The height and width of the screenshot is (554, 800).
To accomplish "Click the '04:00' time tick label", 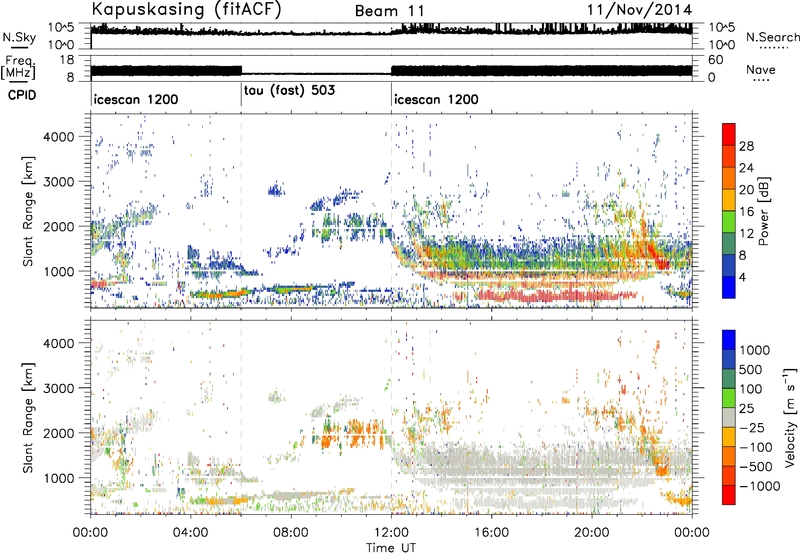I will [x=191, y=533].
